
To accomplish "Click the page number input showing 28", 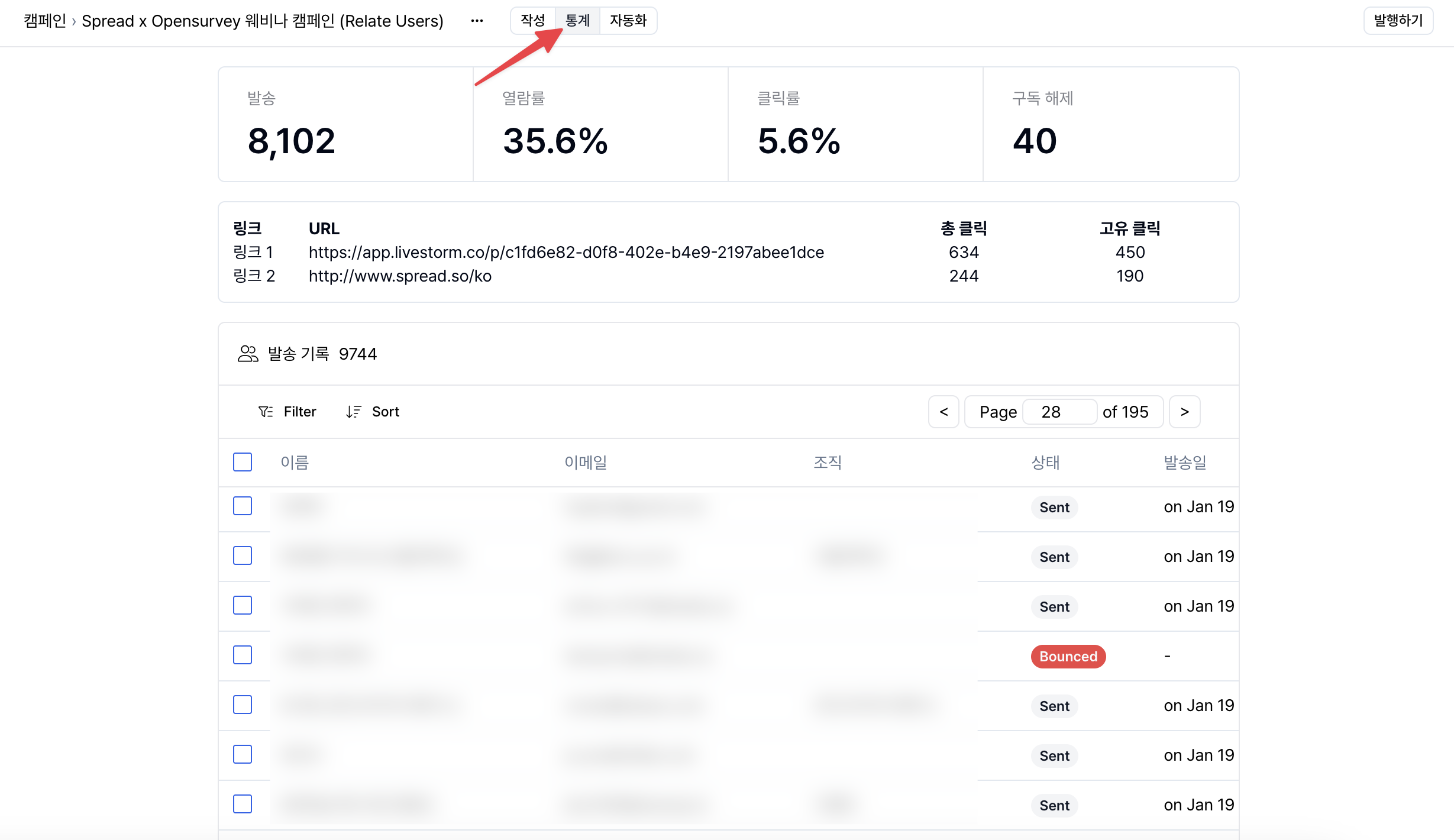I will (1059, 411).
